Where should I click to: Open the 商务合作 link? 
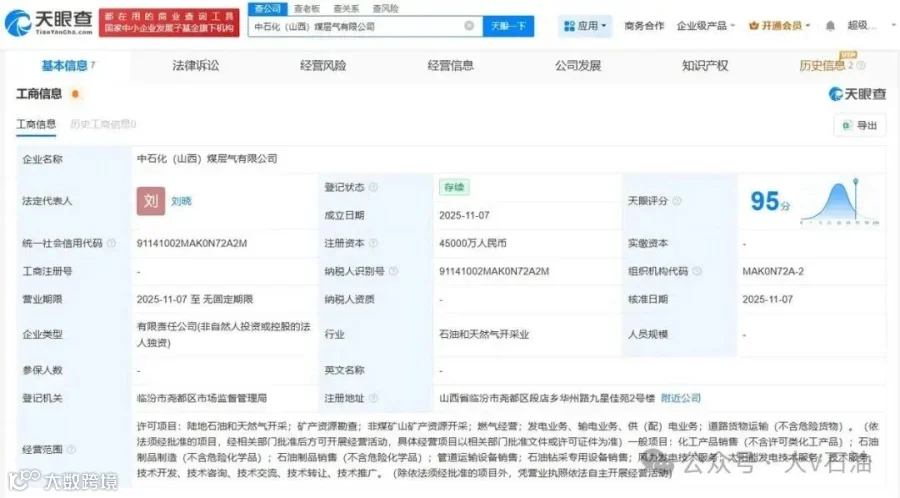644,26
